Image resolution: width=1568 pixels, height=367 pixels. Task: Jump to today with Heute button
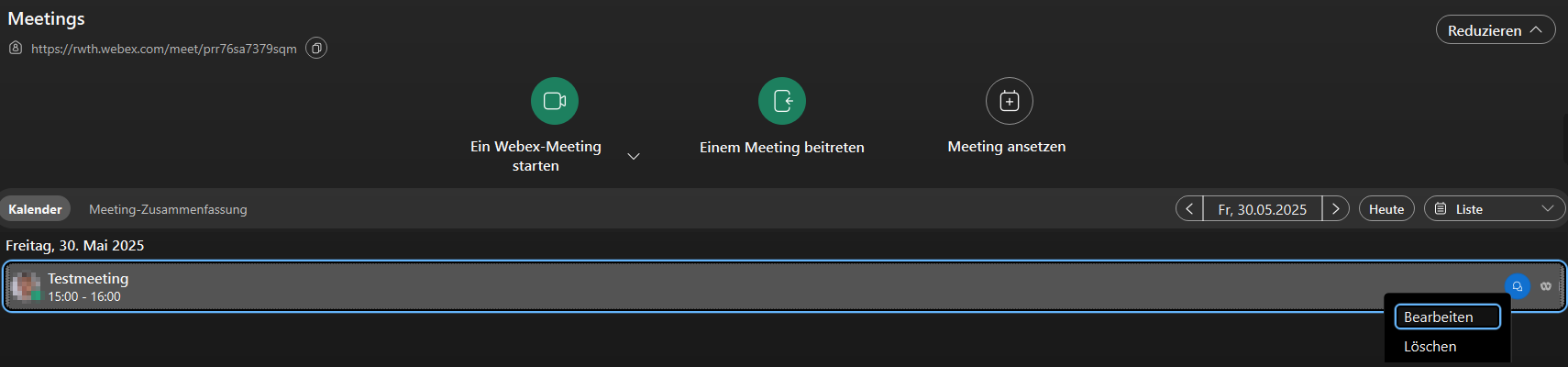1386,209
